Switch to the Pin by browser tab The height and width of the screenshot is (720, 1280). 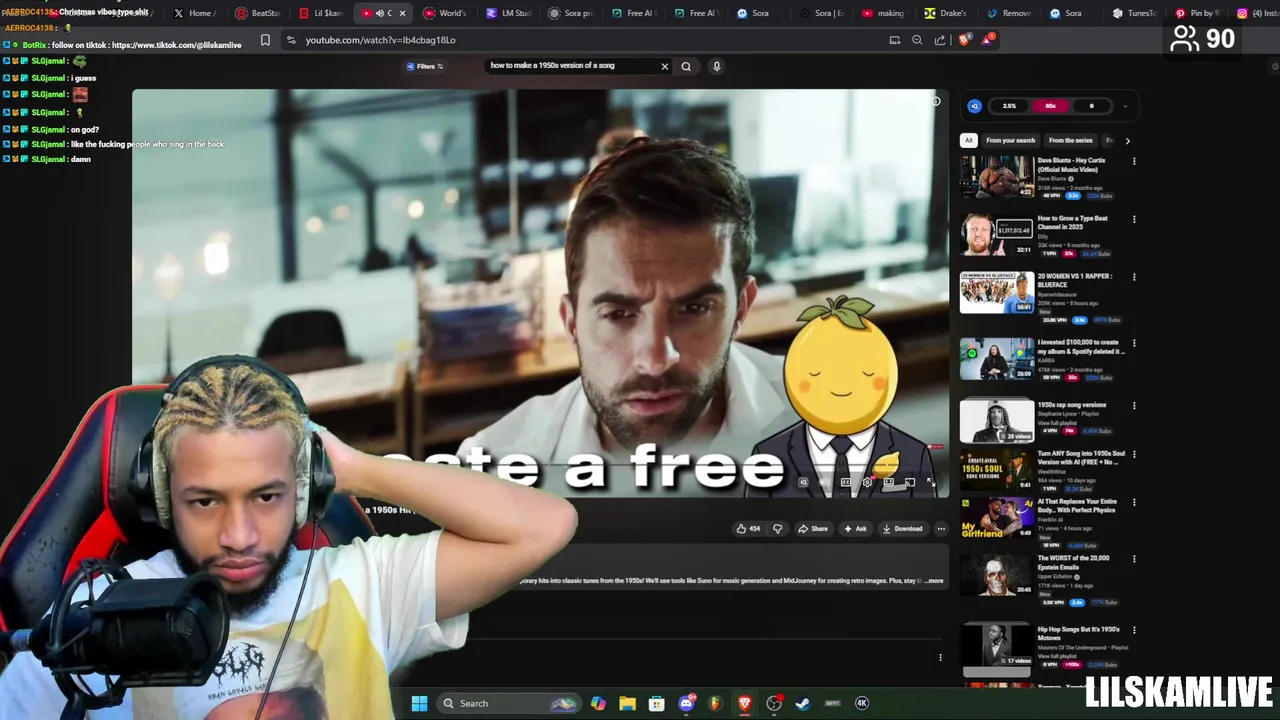pyautogui.click(x=1197, y=13)
